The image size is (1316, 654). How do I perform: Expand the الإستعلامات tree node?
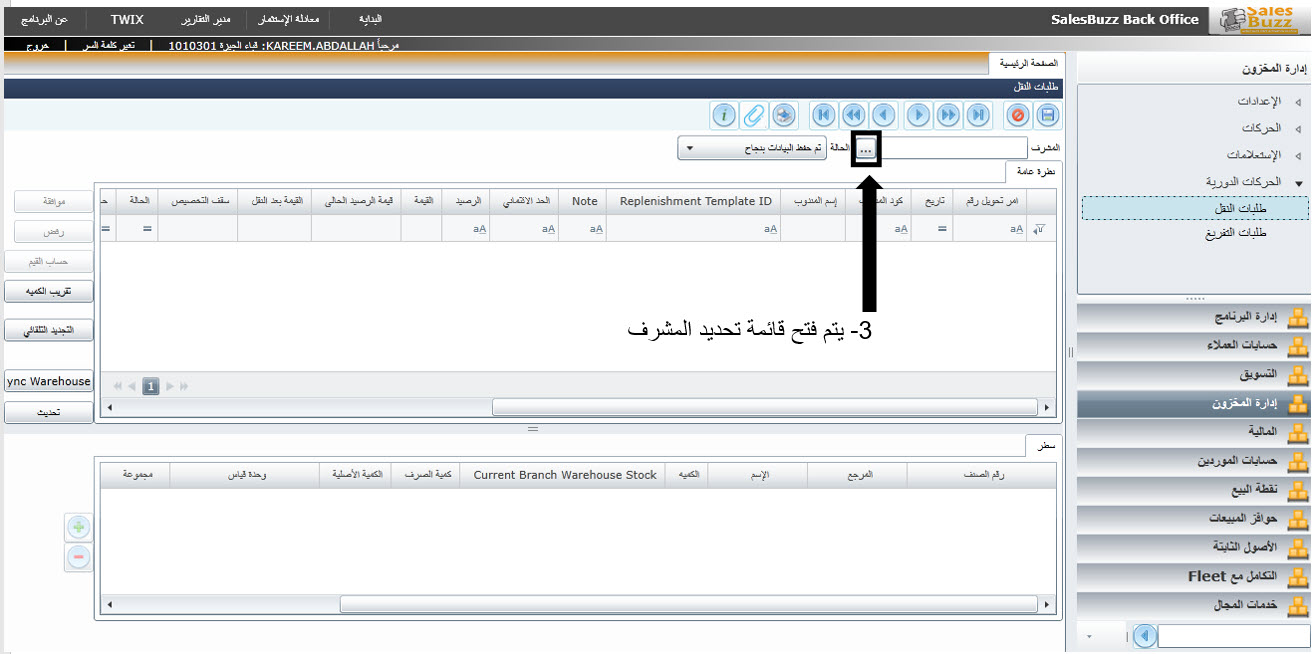[x=1298, y=156]
